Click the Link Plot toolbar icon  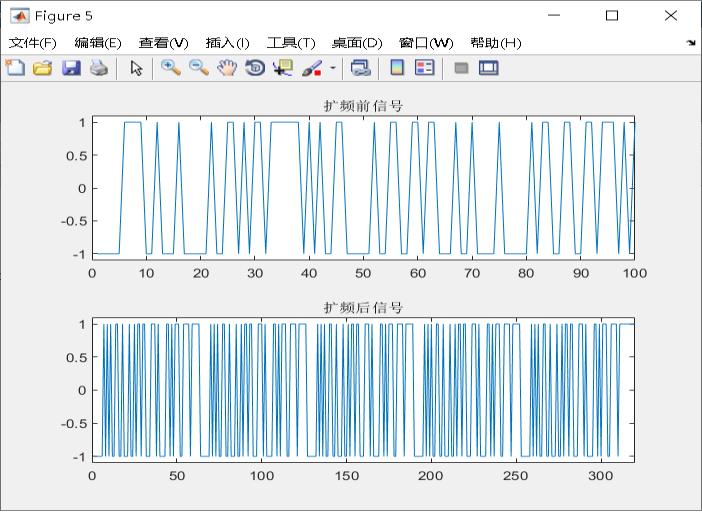tap(360, 68)
